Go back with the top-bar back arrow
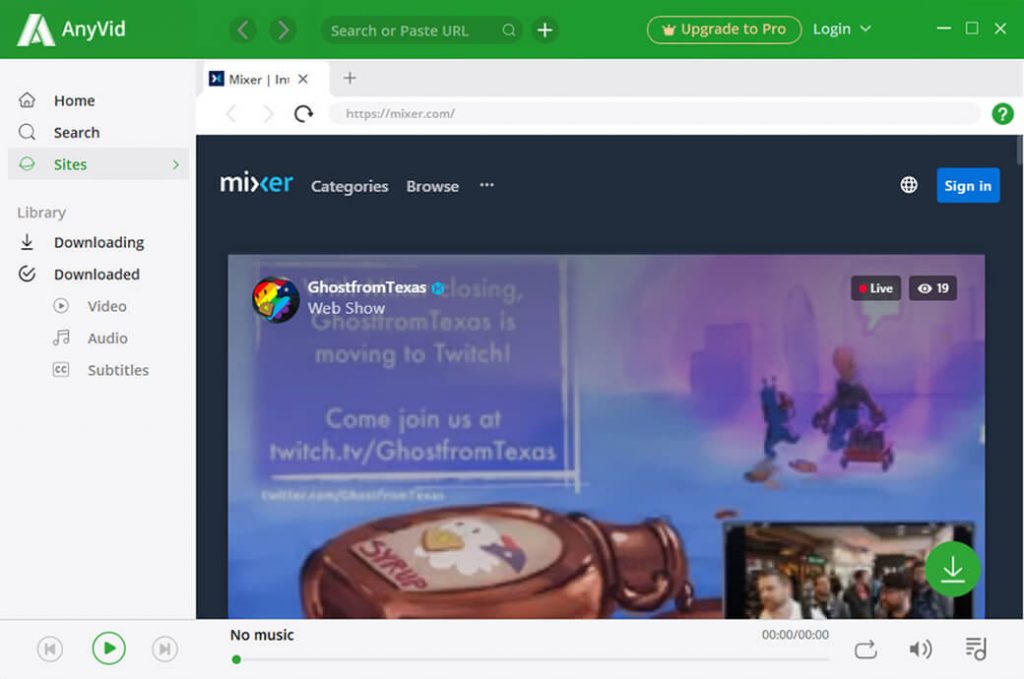The width and height of the screenshot is (1024, 679). pos(243,30)
